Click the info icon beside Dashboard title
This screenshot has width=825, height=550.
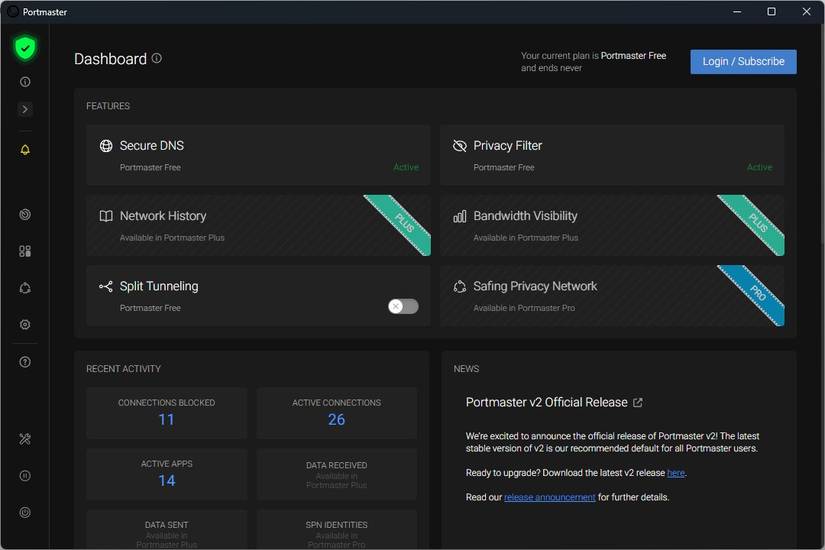pos(157,58)
